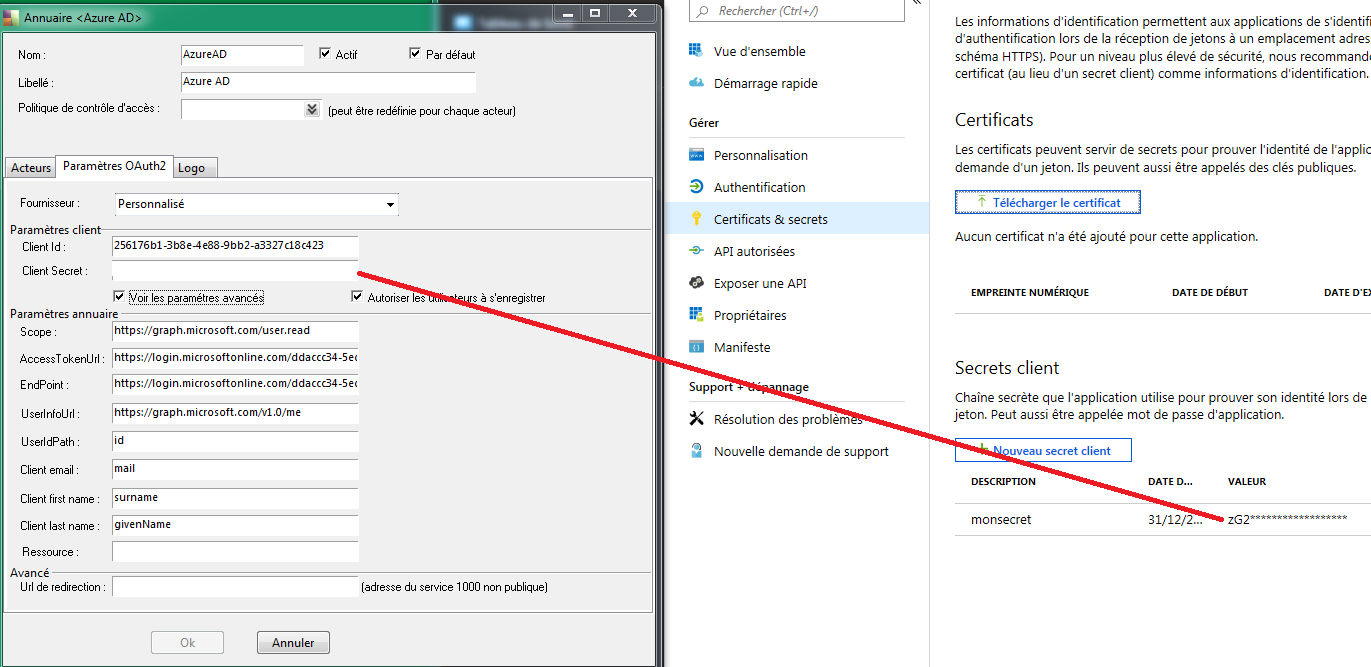Image resolution: width=1371 pixels, height=667 pixels.
Task: Open Nouvelle demande de support link
Action: pos(801,451)
